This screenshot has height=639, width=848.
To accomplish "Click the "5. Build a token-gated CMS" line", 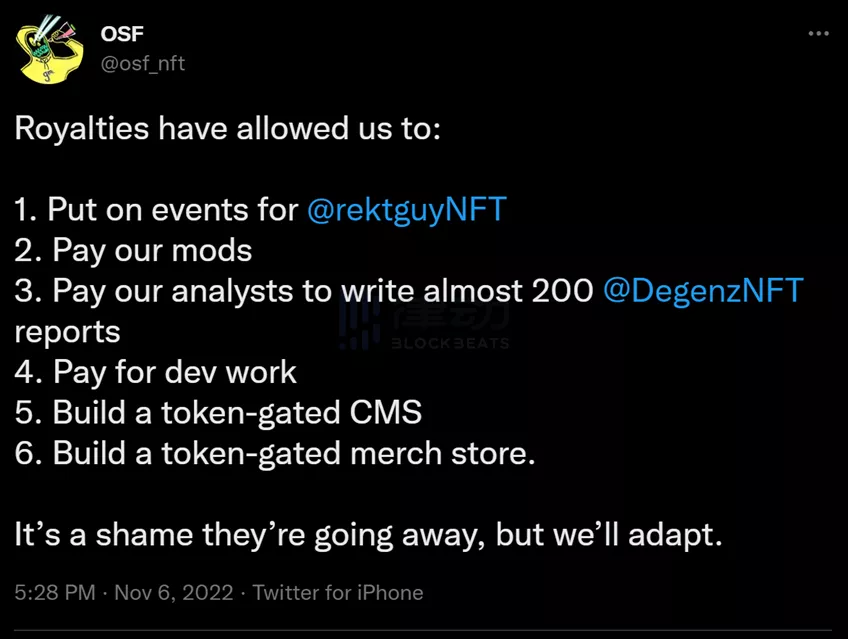I will (218, 412).
